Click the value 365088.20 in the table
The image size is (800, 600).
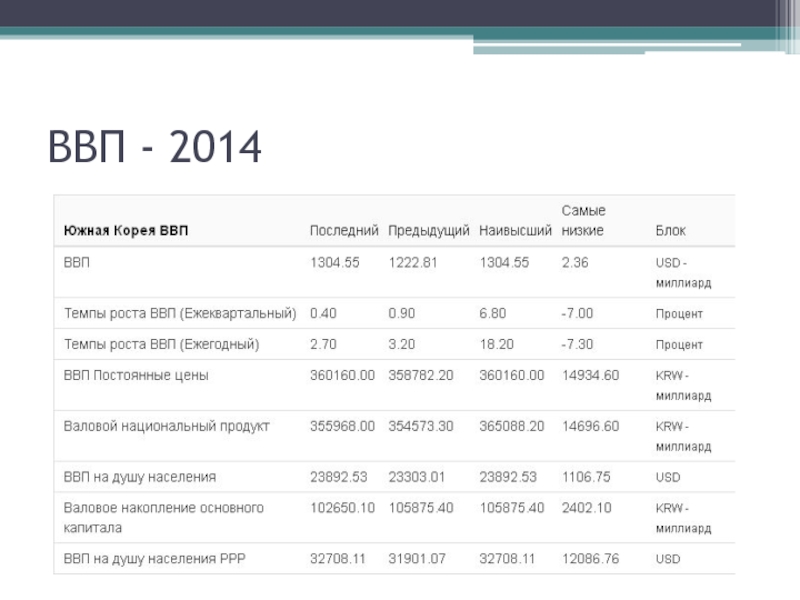pos(512,426)
